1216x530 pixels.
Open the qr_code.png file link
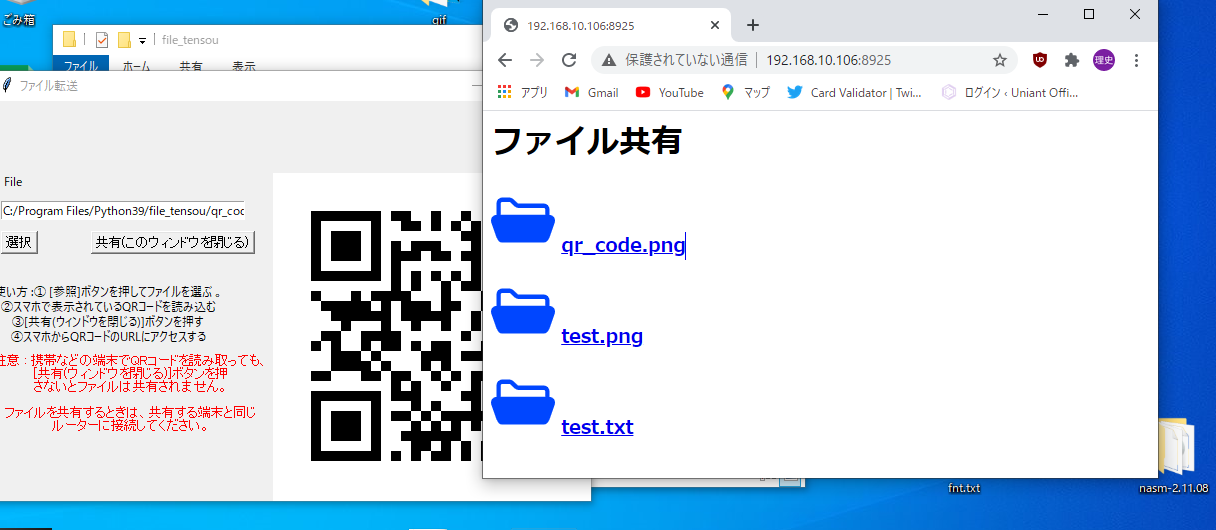coord(623,245)
